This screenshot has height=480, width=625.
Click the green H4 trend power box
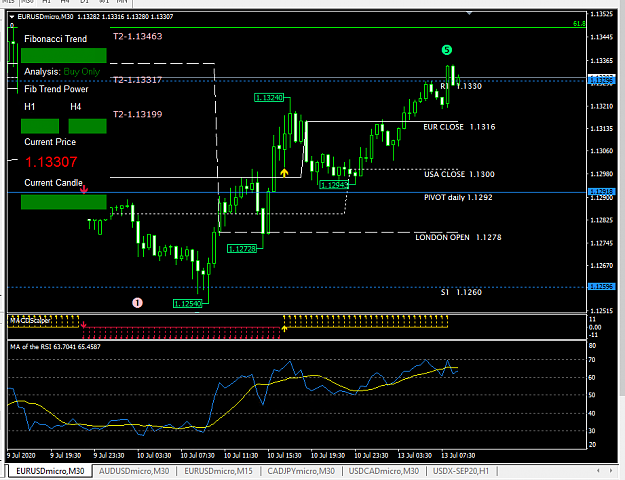(87, 126)
